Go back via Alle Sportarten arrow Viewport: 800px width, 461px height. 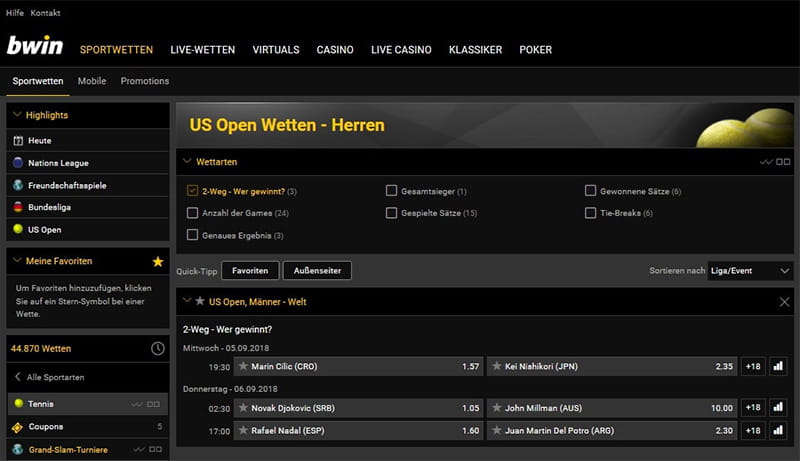point(18,377)
